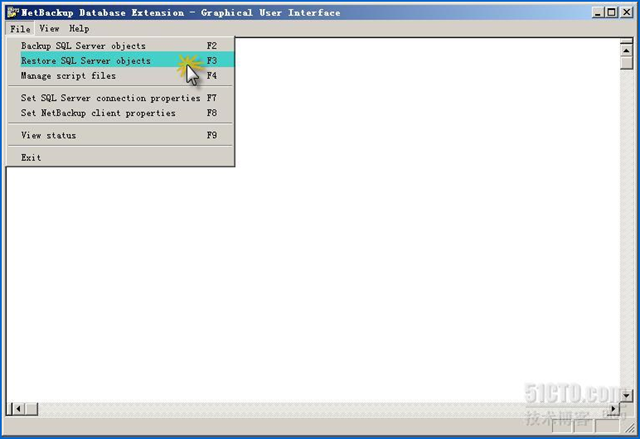Viewport: 640px width, 439px height.
Task: Click the vertical scrollbar up arrow
Action: (x=626, y=50)
